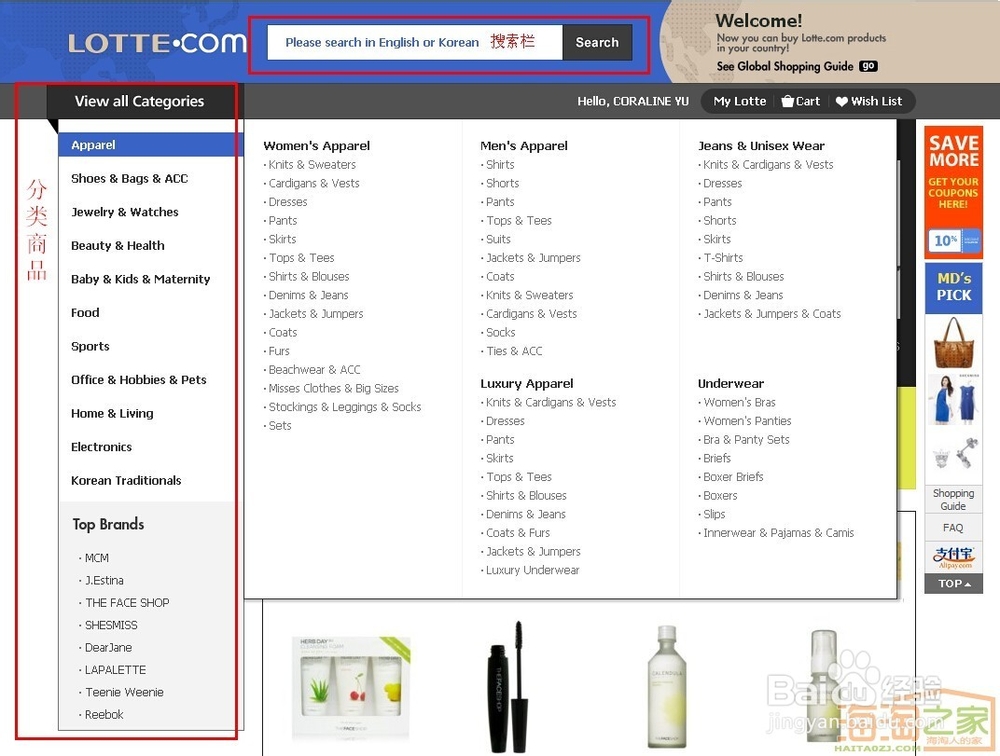This screenshot has height=756, width=1000.
Task: Open Luxury Apparel heading
Action: (x=527, y=383)
